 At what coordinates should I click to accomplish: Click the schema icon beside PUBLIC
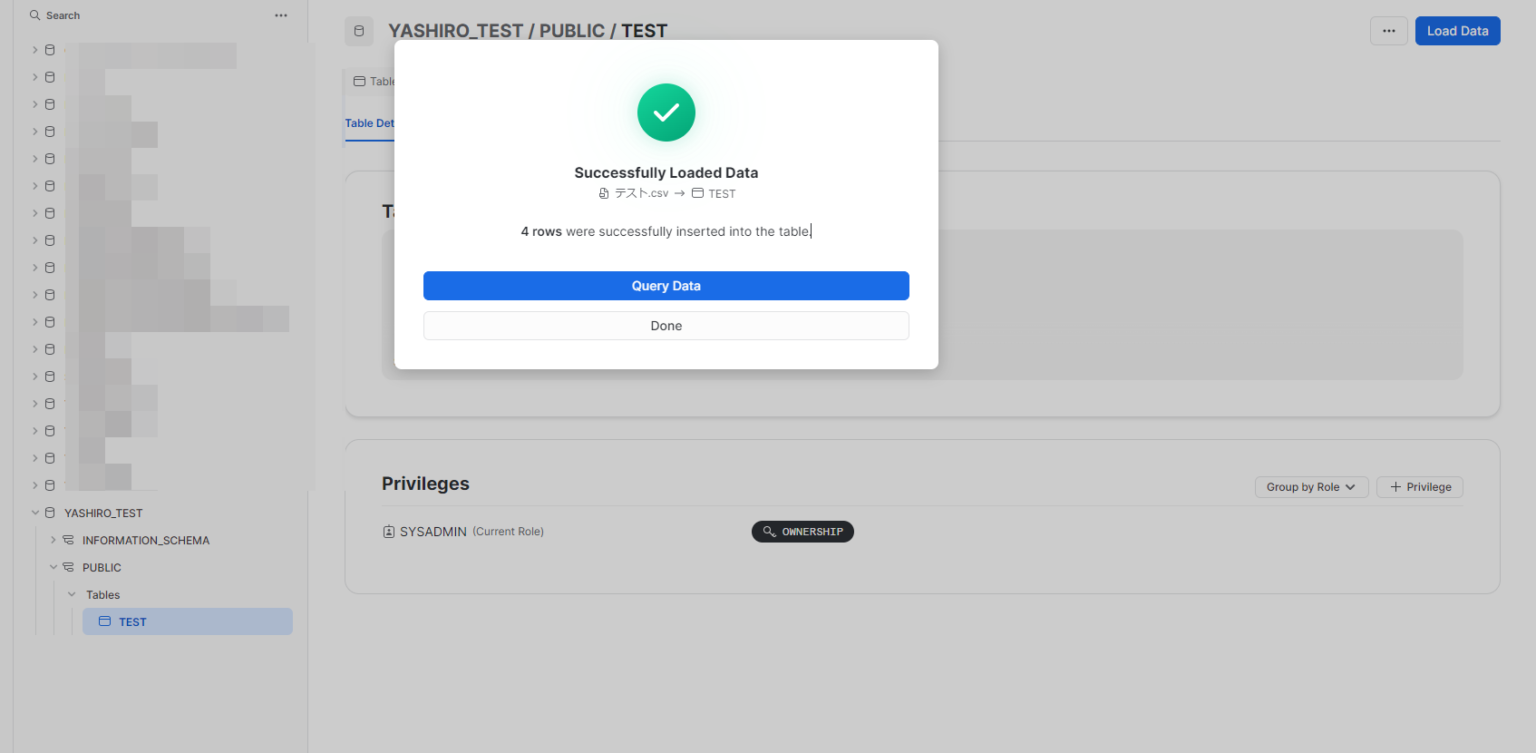68,567
